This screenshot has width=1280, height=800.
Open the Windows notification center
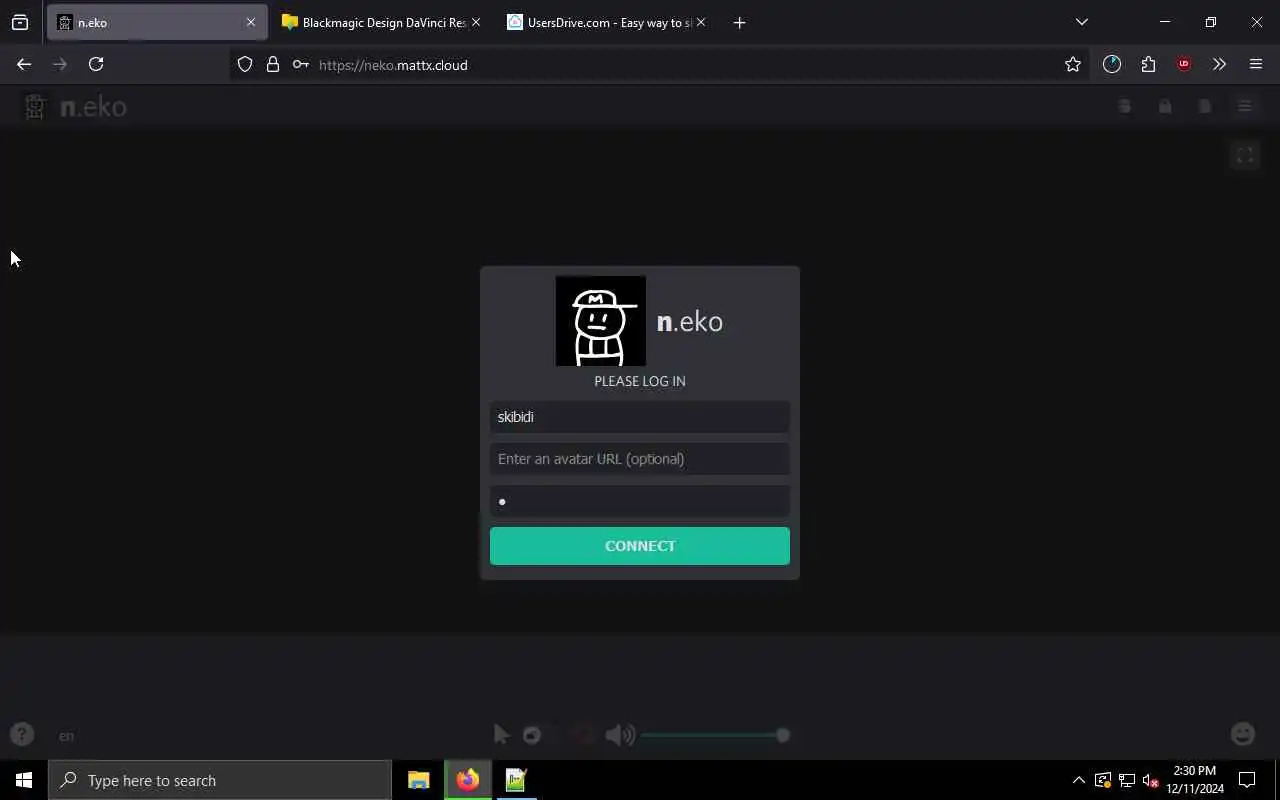[1247, 780]
